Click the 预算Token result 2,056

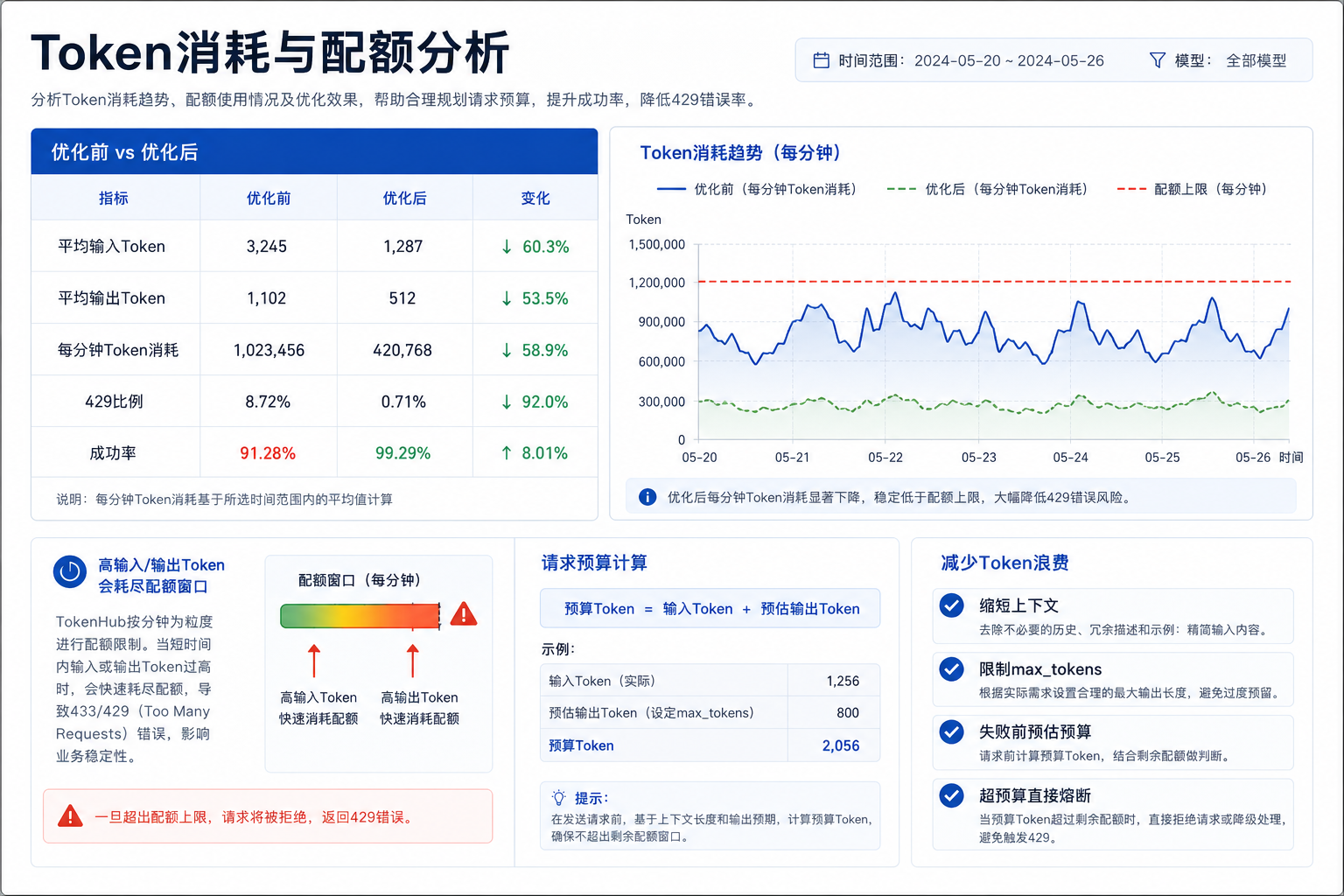[841, 745]
